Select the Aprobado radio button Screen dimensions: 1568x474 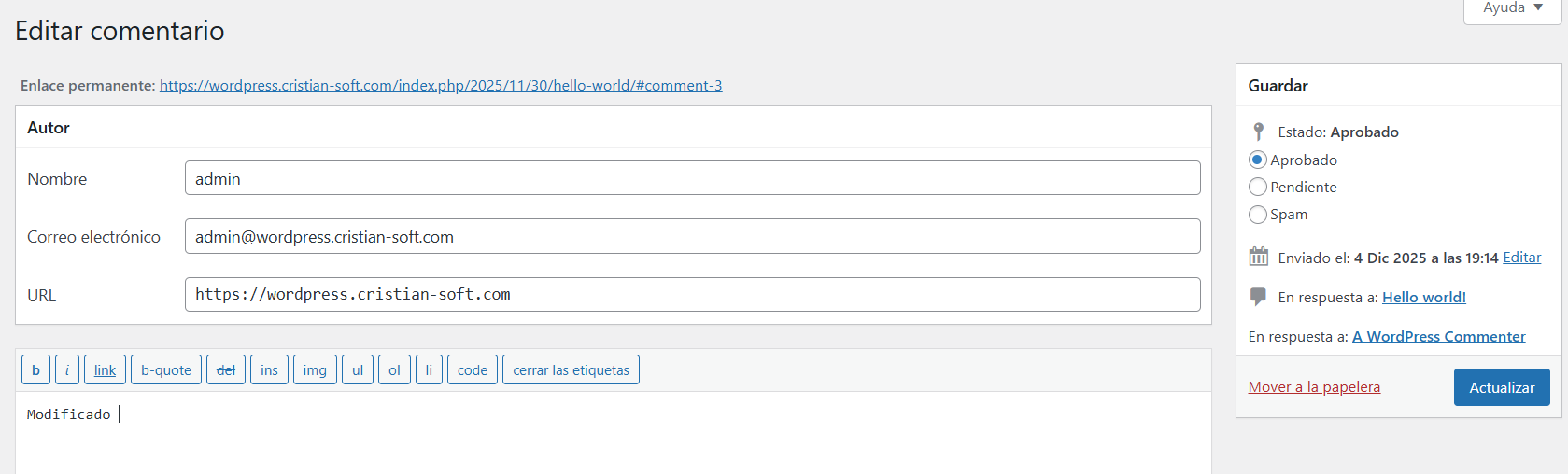1258,160
